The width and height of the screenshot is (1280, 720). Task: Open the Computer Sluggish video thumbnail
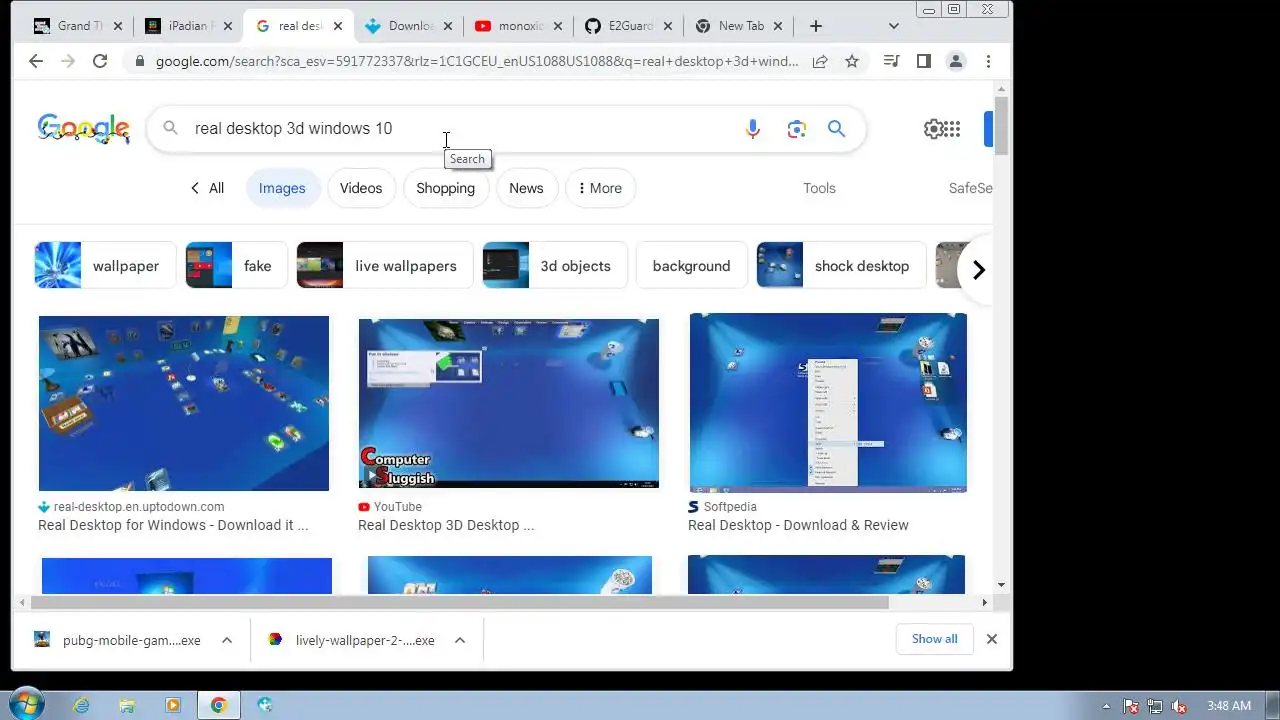click(x=509, y=403)
